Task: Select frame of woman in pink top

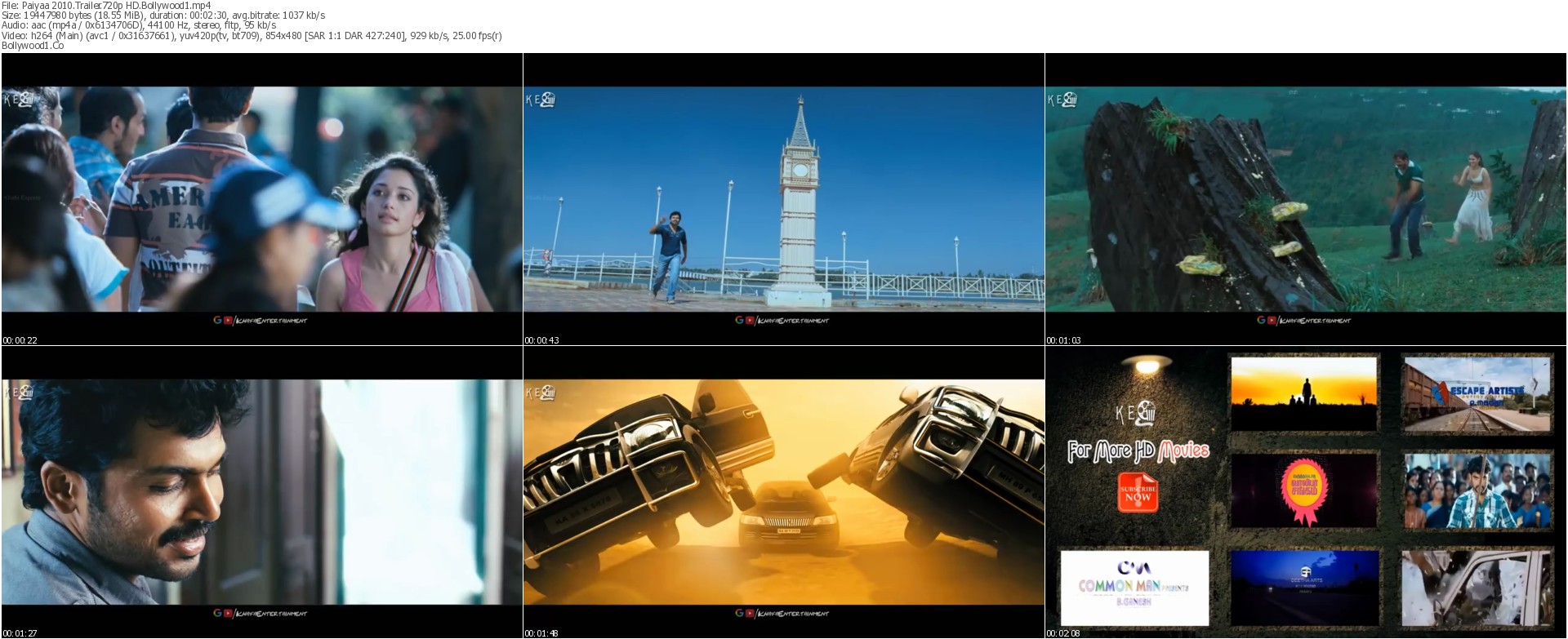Action: (x=262, y=199)
